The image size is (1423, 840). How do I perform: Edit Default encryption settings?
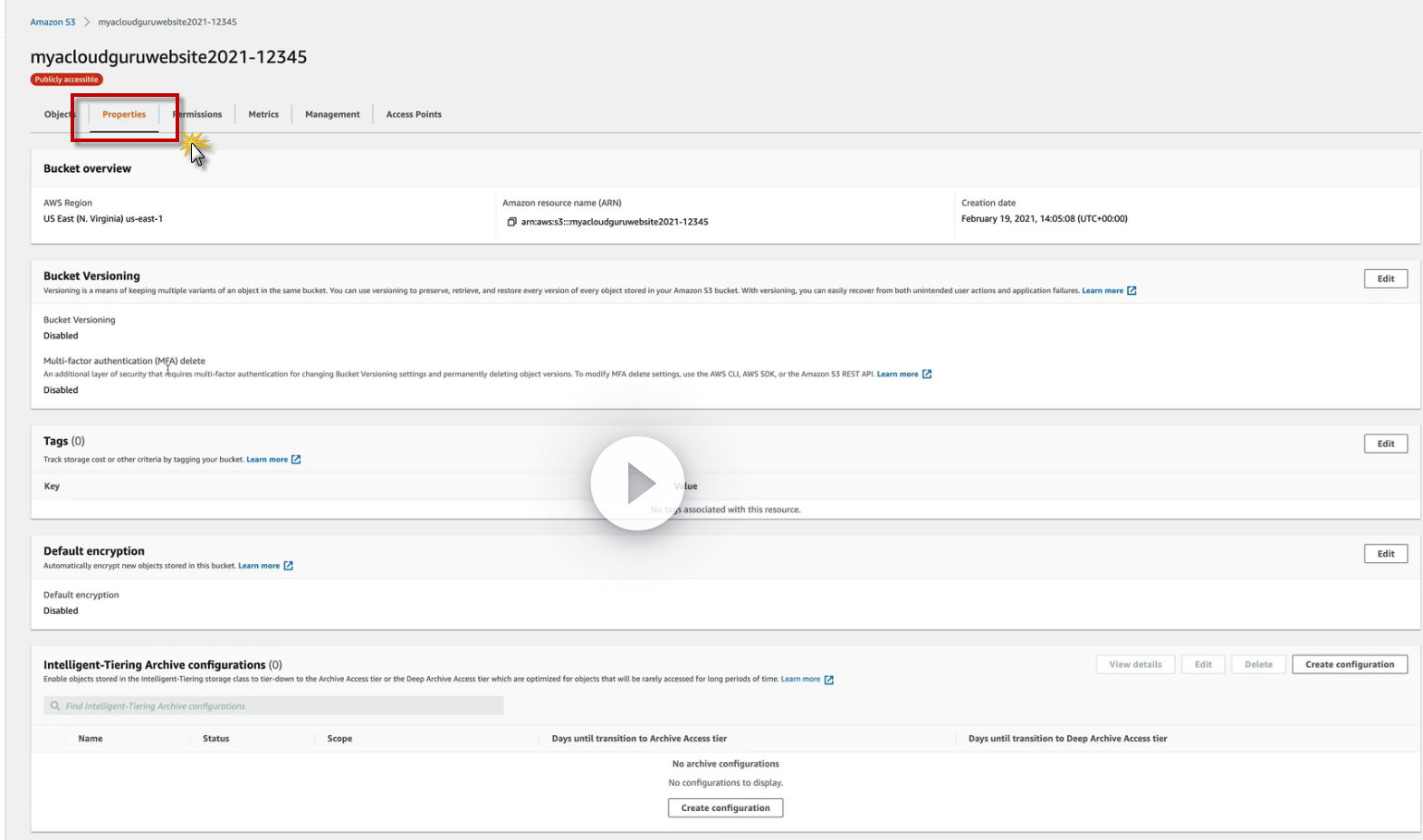click(1386, 554)
